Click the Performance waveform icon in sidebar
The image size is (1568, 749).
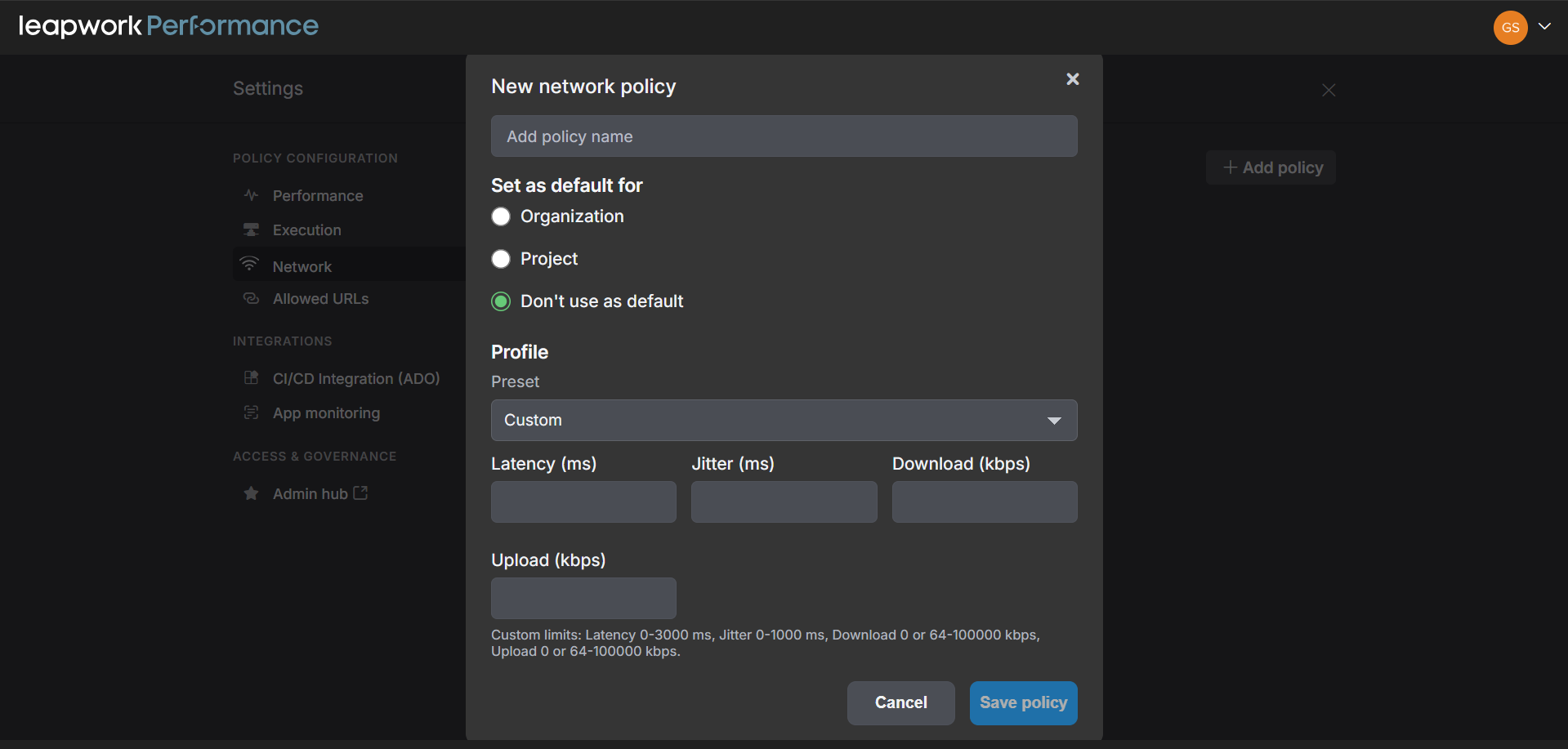pyautogui.click(x=251, y=195)
